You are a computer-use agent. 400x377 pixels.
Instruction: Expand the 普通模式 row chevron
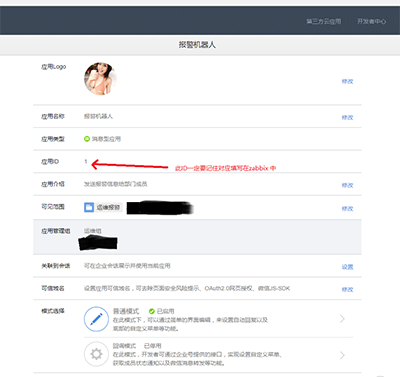342,319
